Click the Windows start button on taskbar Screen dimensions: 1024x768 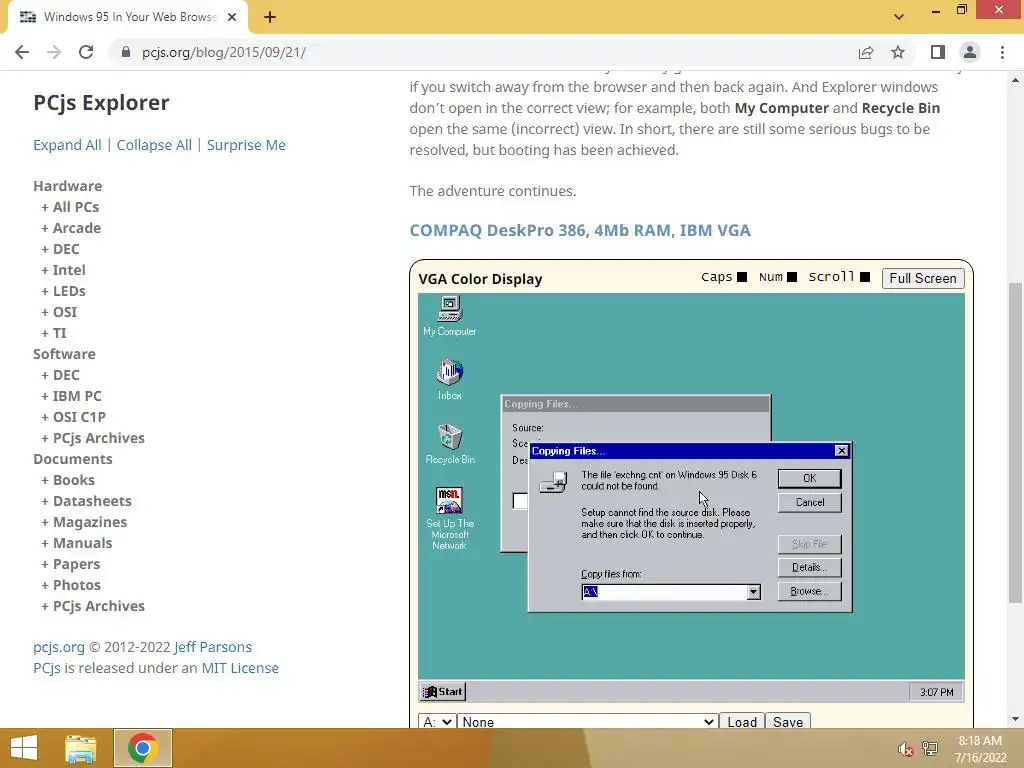click(x=24, y=748)
